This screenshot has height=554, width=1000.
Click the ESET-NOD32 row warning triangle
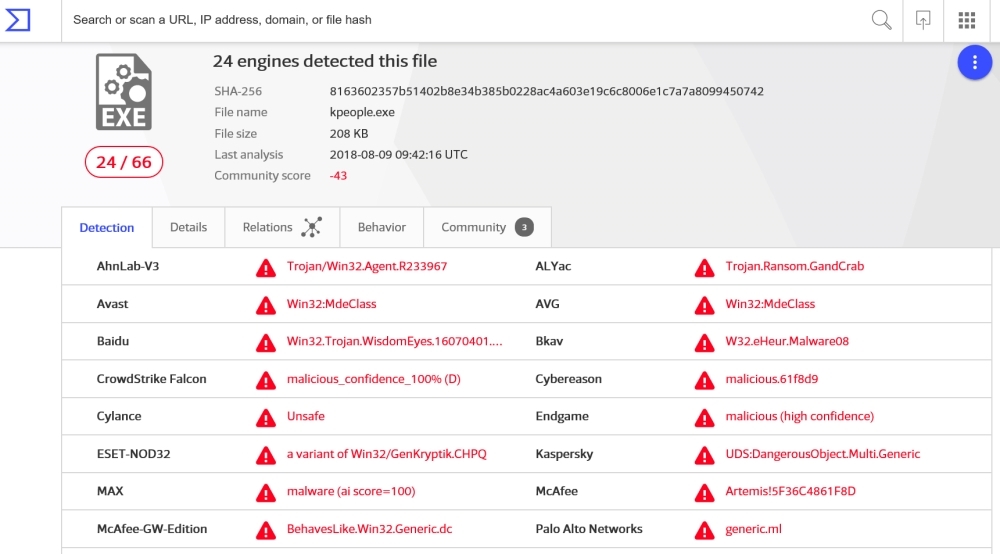click(x=266, y=455)
